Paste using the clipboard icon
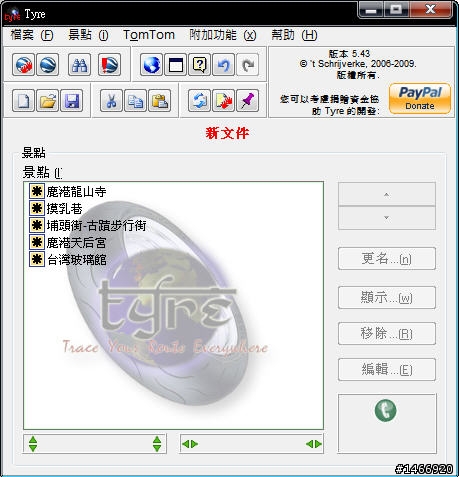This screenshot has height=477, width=459. 159,100
